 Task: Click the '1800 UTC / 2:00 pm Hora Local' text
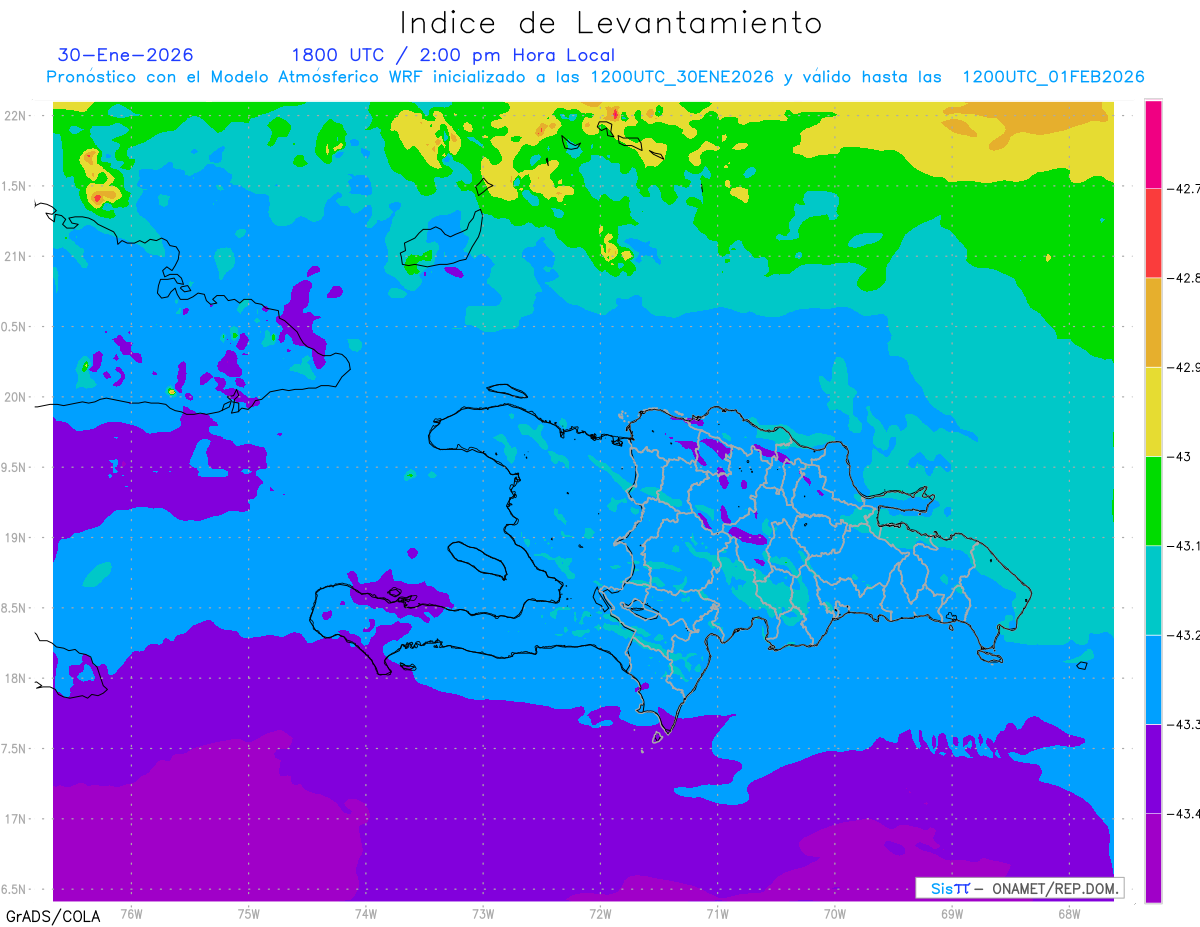click(x=453, y=55)
